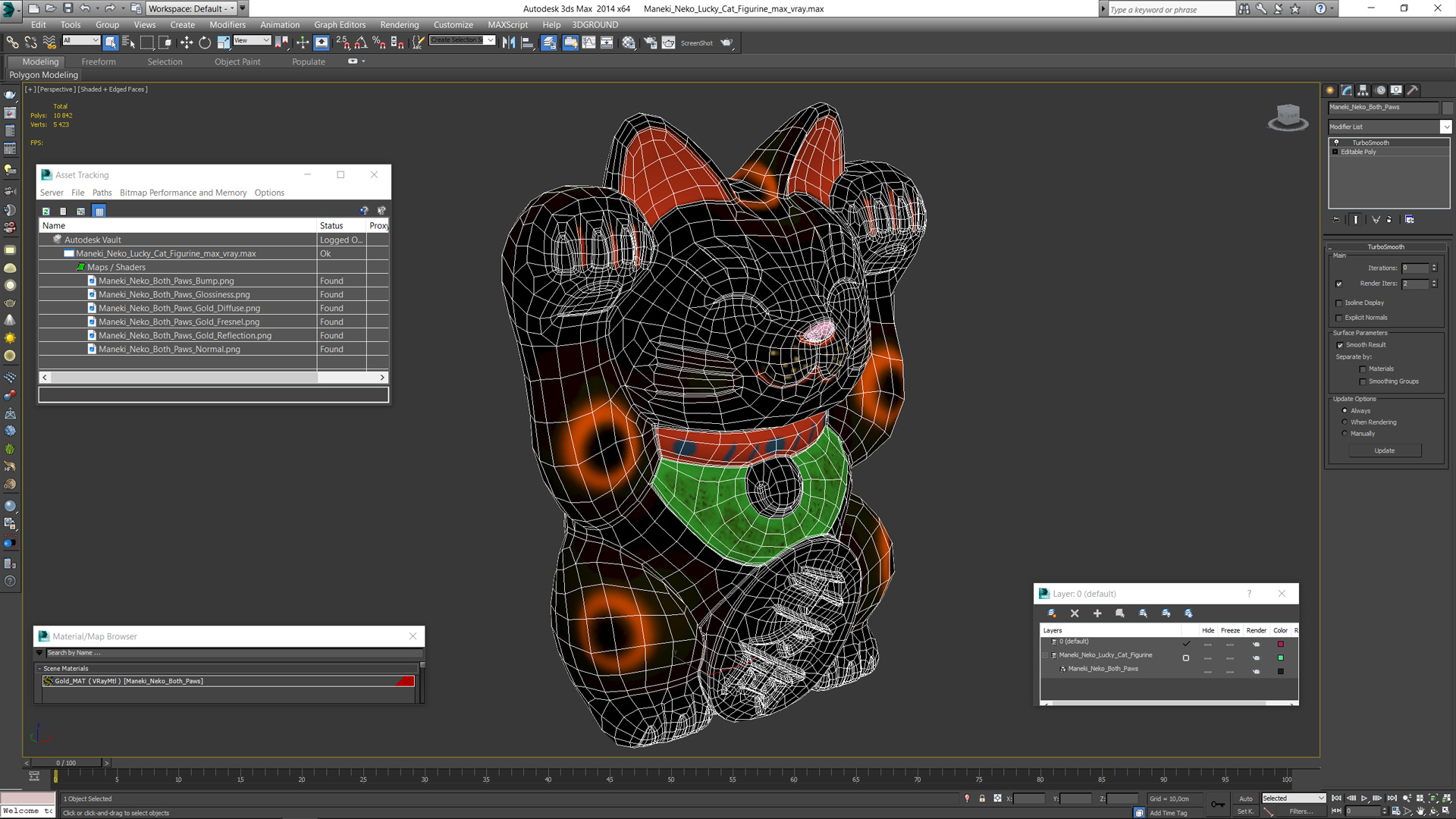Collapse the TurboSmooth rollout header
The height and width of the screenshot is (819, 1456).
coord(1385,247)
